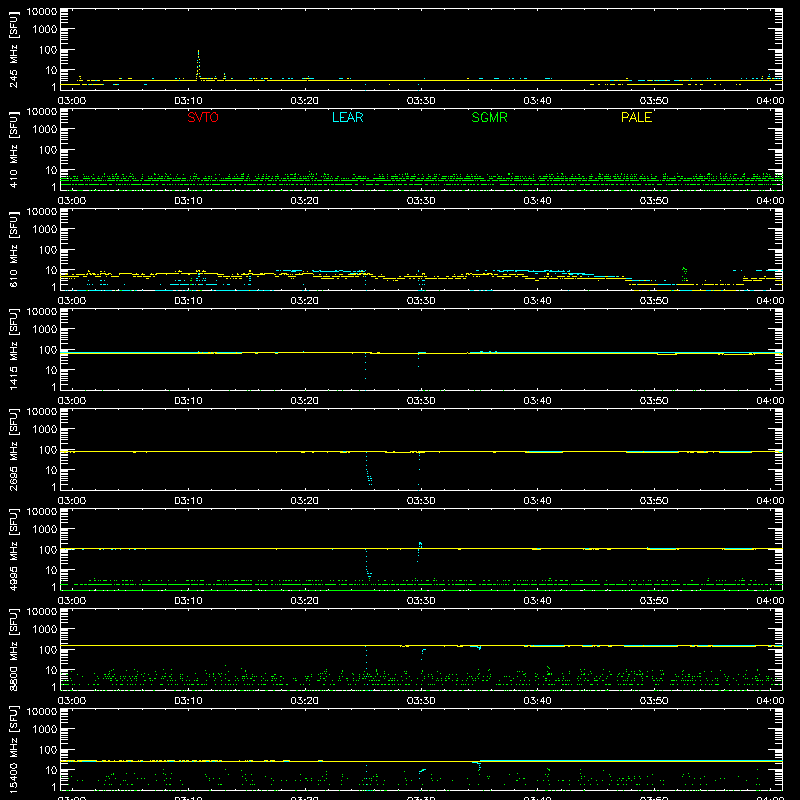
Task: Click the 10 tick label on 8800 MHz axis
Action: [51, 670]
